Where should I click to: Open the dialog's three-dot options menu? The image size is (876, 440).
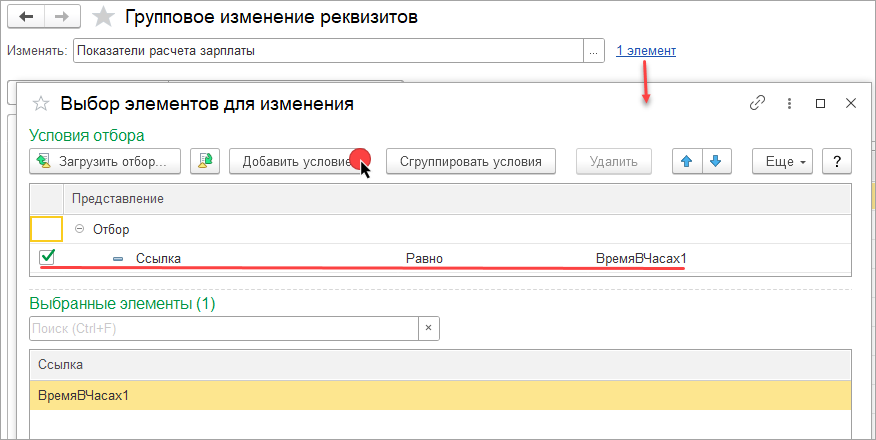click(789, 103)
